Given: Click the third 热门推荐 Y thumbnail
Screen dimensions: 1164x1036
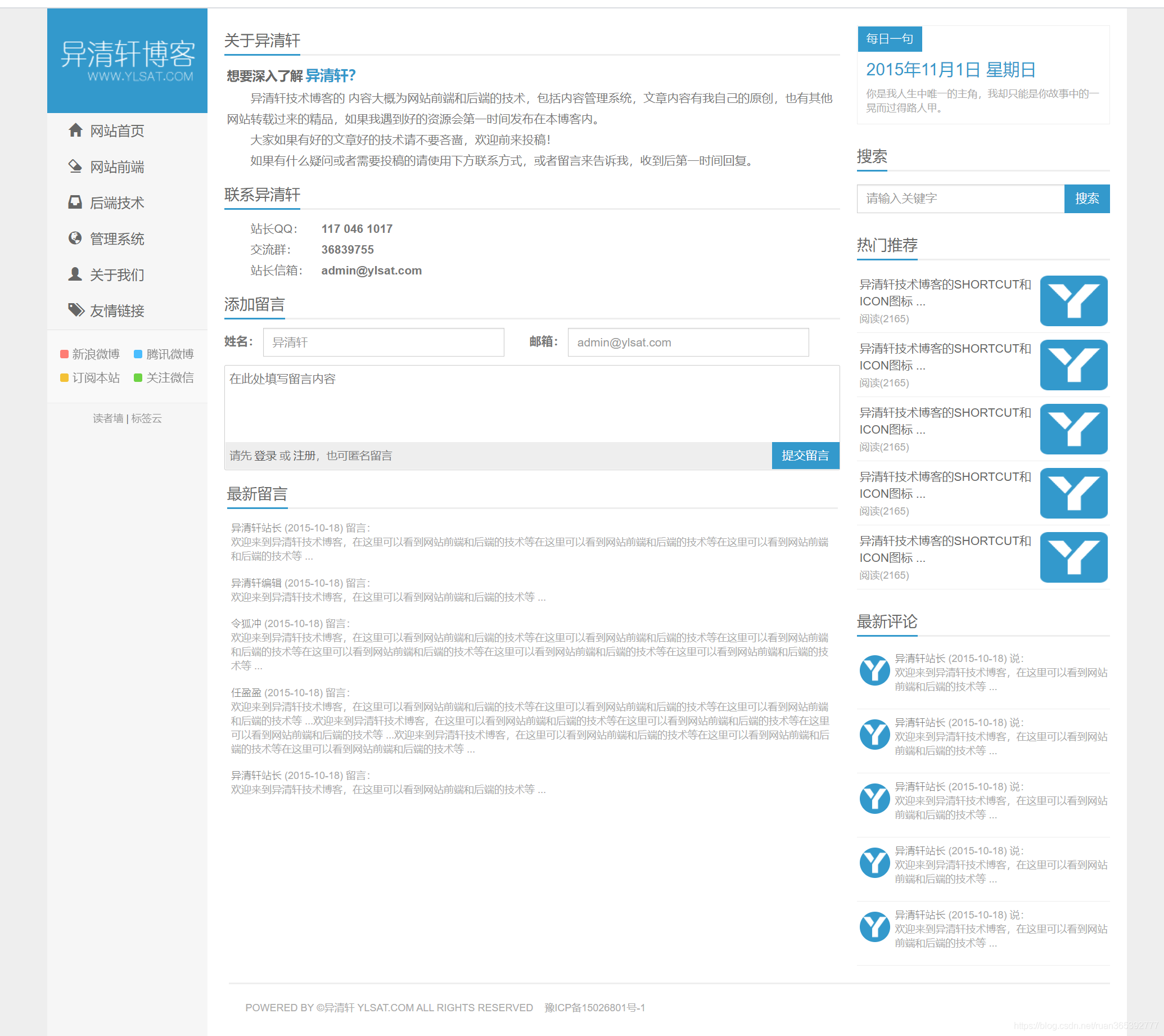Looking at the screenshot, I should (1073, 429).
